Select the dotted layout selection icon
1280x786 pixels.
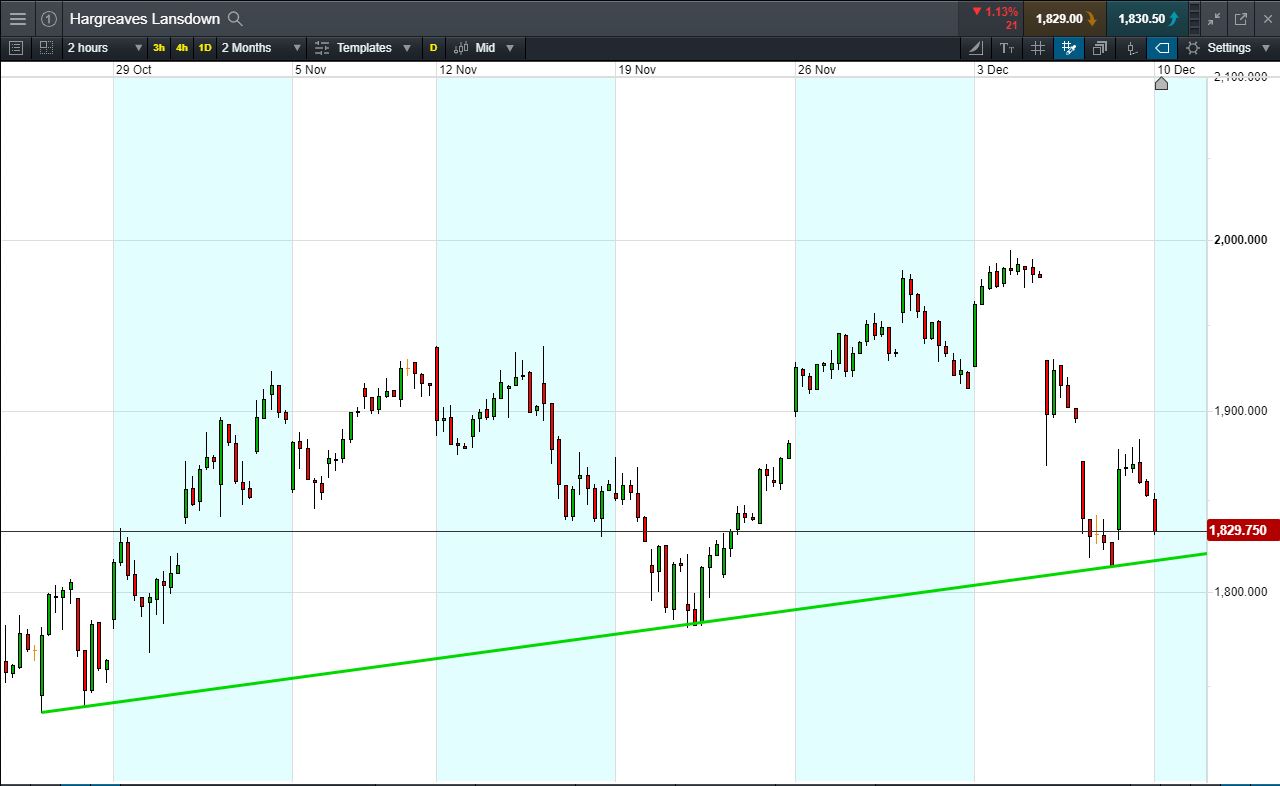[46, 48]
